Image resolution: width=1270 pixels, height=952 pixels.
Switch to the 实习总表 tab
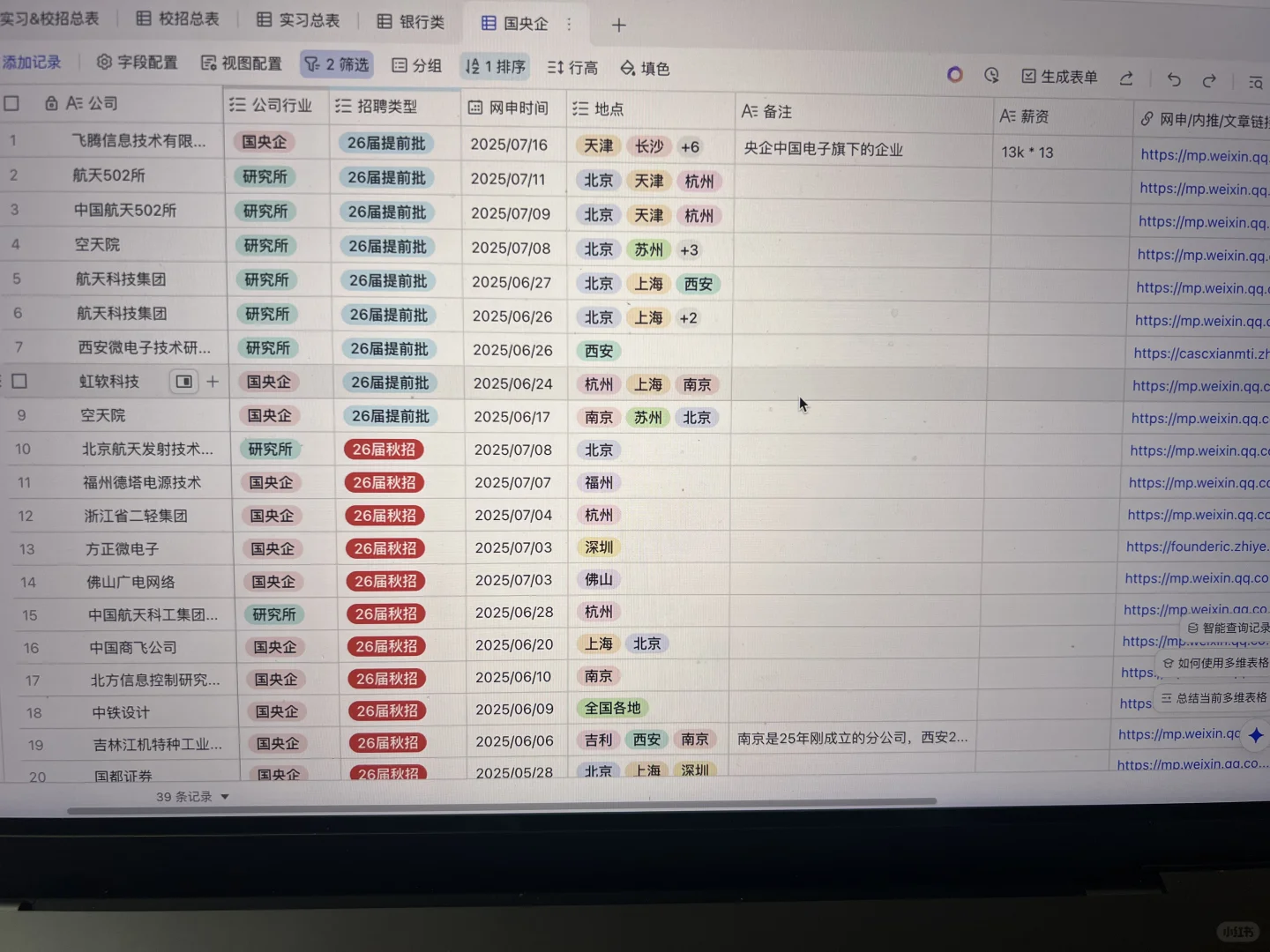coord(298,19)
